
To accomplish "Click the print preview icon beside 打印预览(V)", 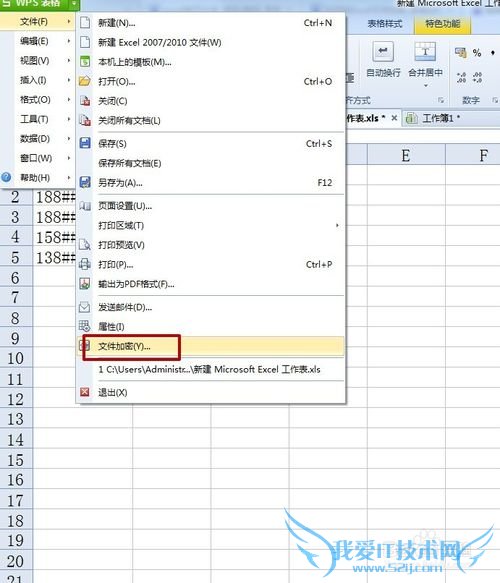I will pyautogui.click(x=85, y=244).
